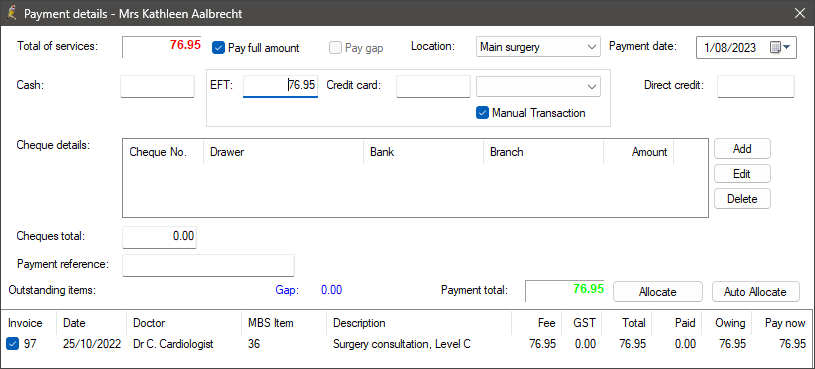Click the Invoice column header

pos(29,323)
